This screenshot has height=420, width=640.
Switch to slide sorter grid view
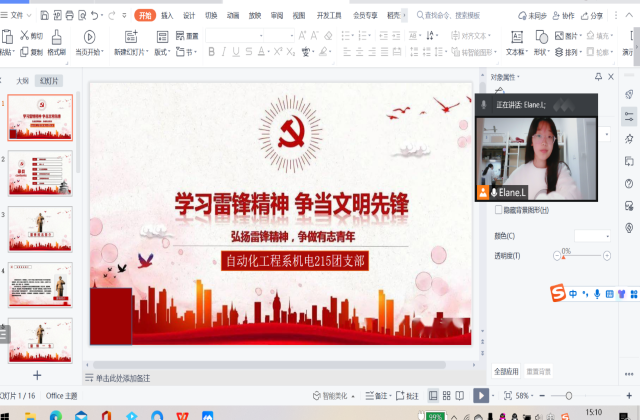(x=447, y=396)
